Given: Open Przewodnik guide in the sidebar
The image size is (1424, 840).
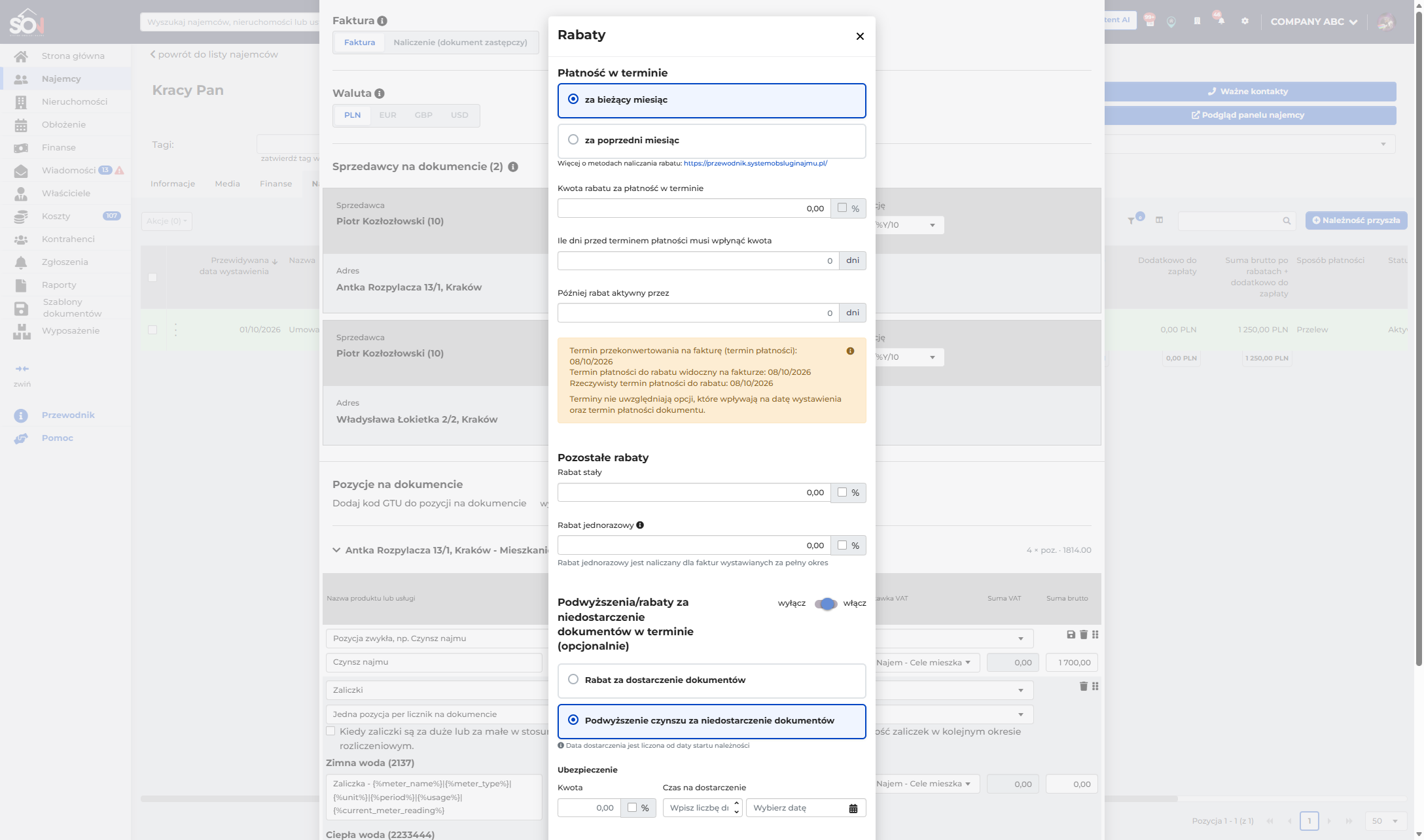Looking at the screenshot, I should [x=65, y=415].
